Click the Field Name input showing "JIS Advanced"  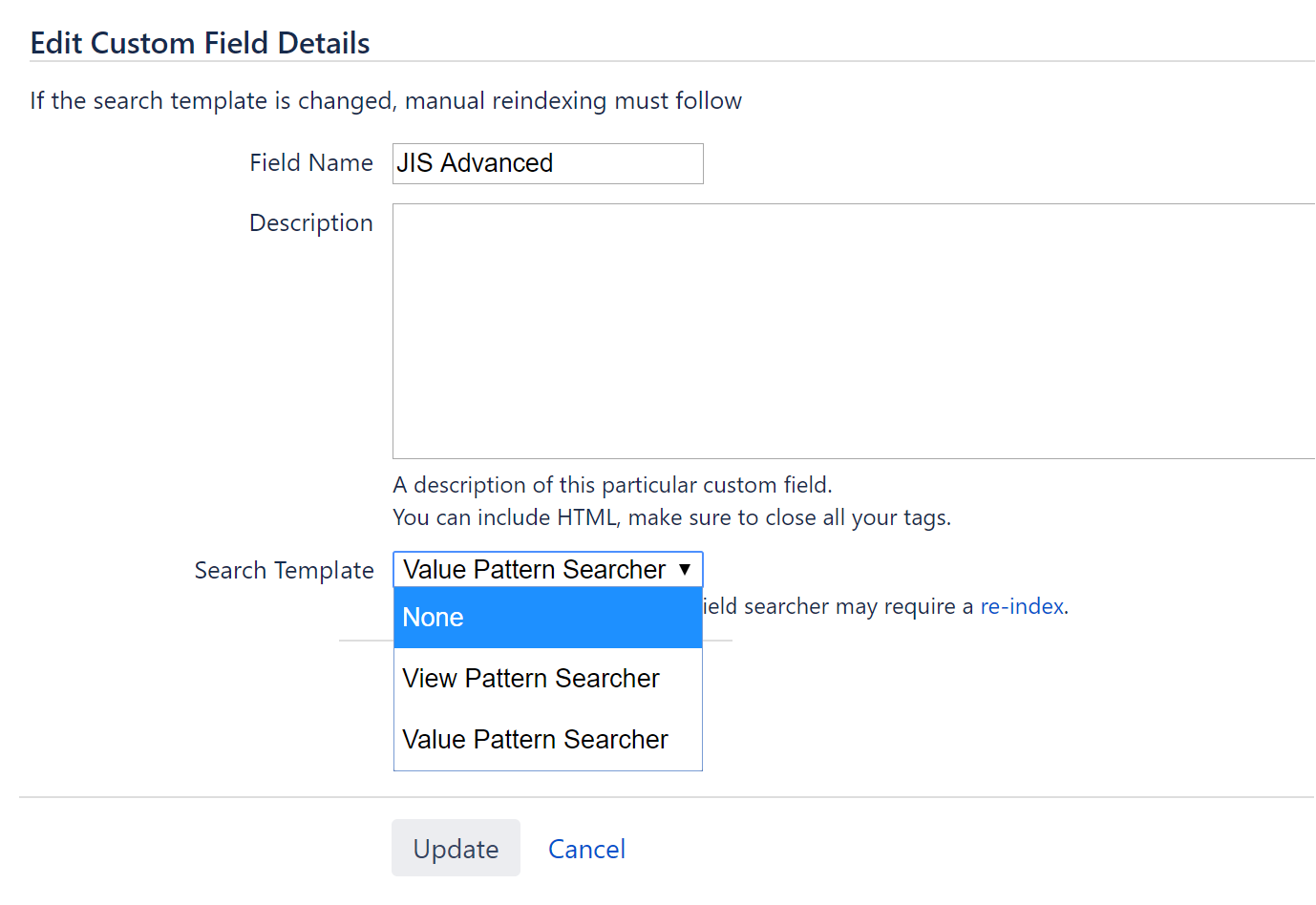547,163
